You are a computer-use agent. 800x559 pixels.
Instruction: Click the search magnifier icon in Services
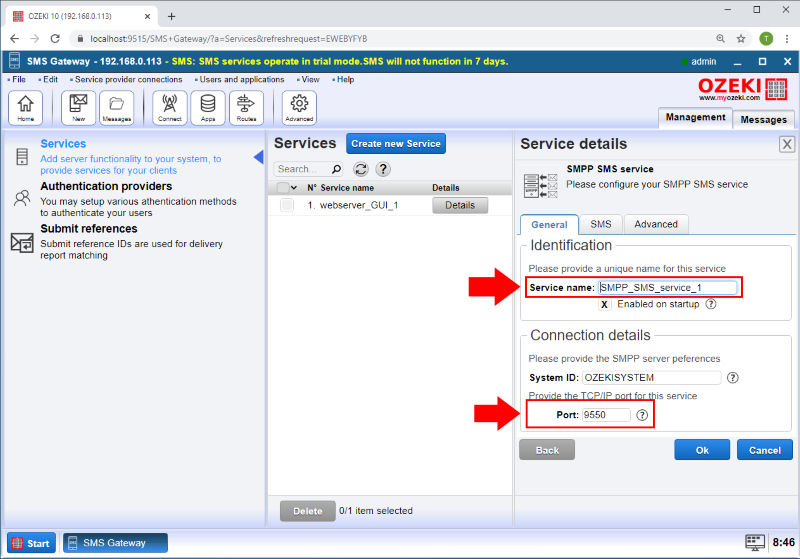click(x=336, y=169)
